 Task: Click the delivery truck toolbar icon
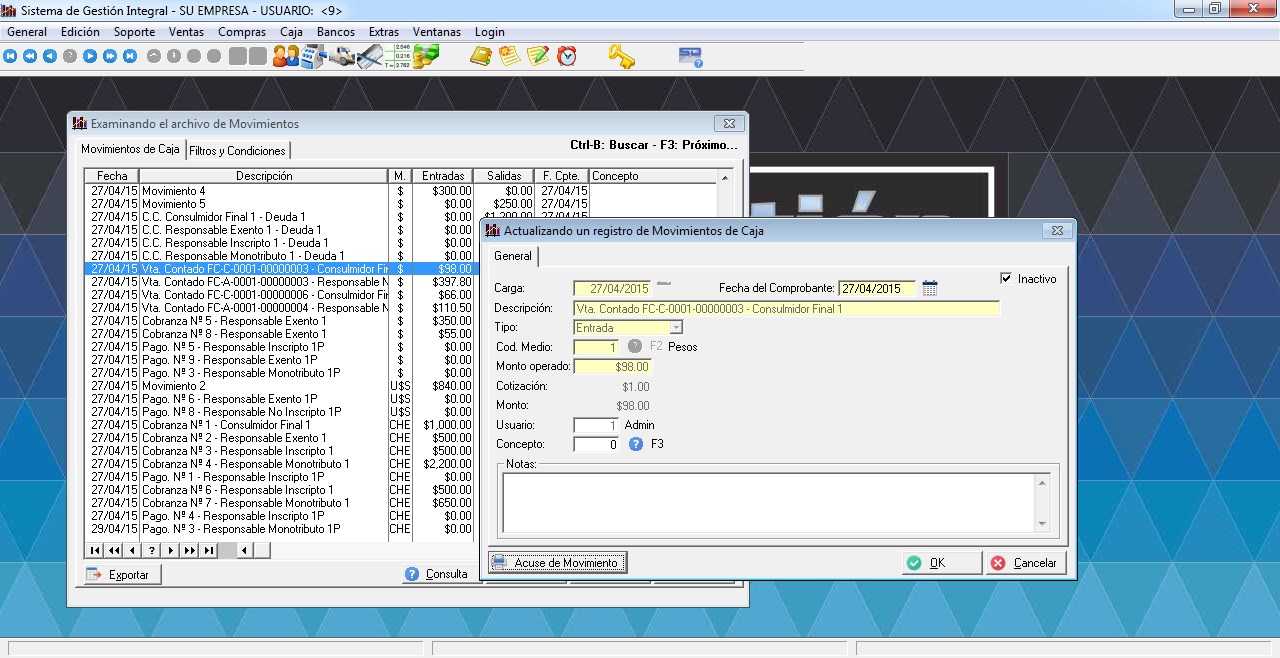[342, 57]
